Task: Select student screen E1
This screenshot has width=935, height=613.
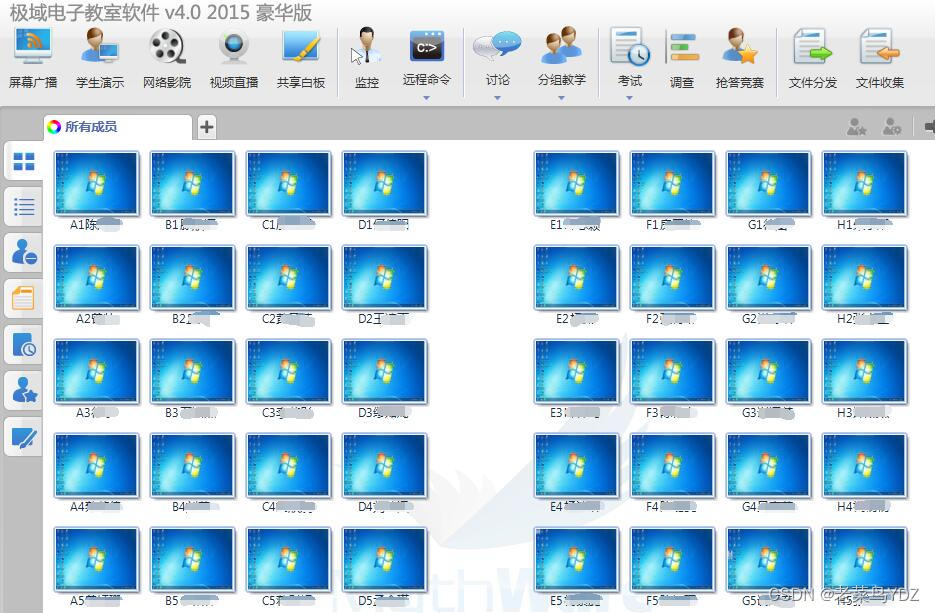Action: coord(576,184)
